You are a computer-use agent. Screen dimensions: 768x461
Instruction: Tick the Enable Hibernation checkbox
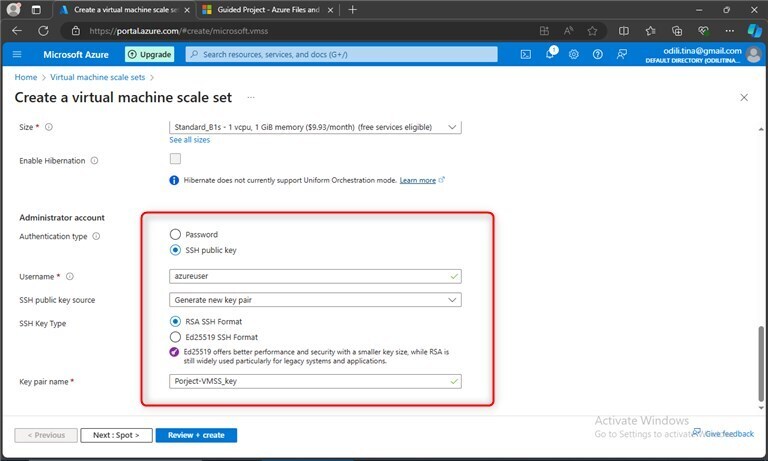tap(175, 159)
